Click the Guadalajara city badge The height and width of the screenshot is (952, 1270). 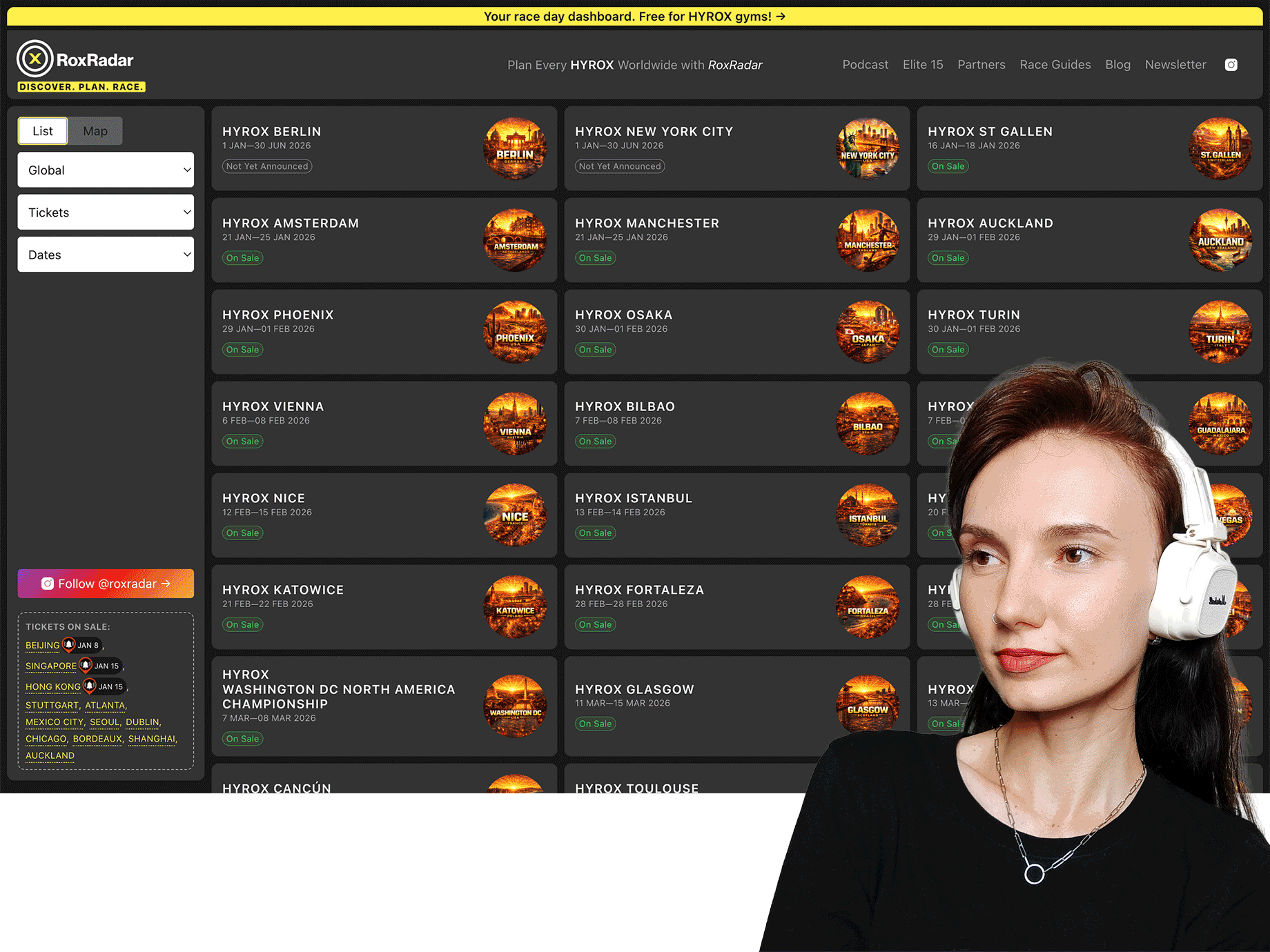click(1220, 424)
